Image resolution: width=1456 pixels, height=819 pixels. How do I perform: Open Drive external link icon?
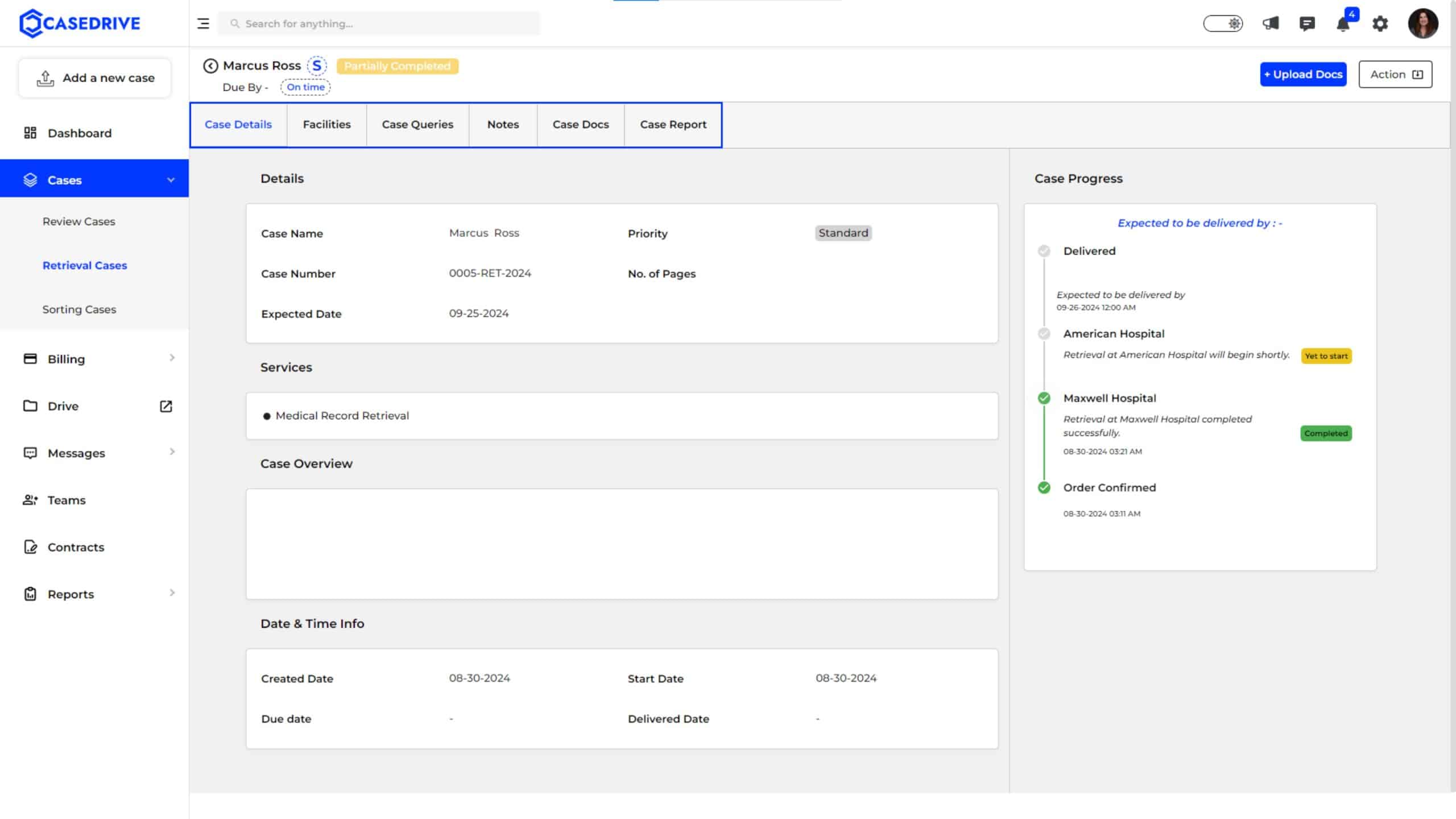tap(166, 406)
